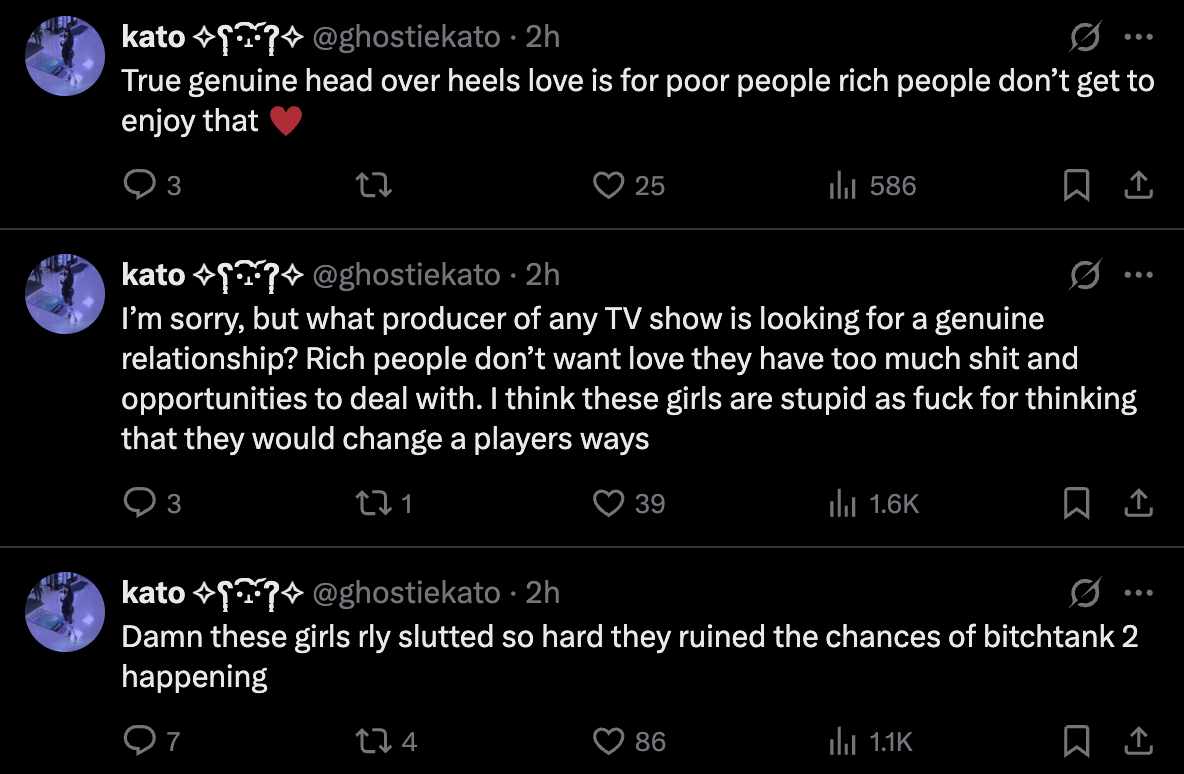Open @ghostiekato handle on the second tweet
The width and height of the screenshot is (1184, 774).
[406, 275]
